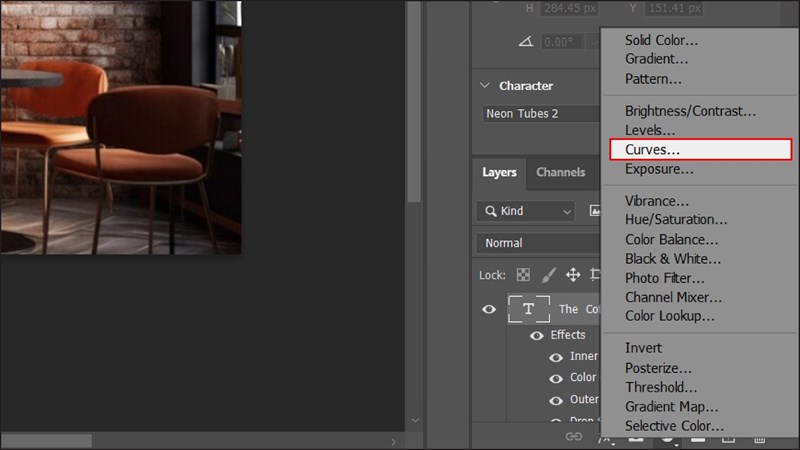Choose Threshold… adjustment entry
800x450 pixels.
coord(661,387)
